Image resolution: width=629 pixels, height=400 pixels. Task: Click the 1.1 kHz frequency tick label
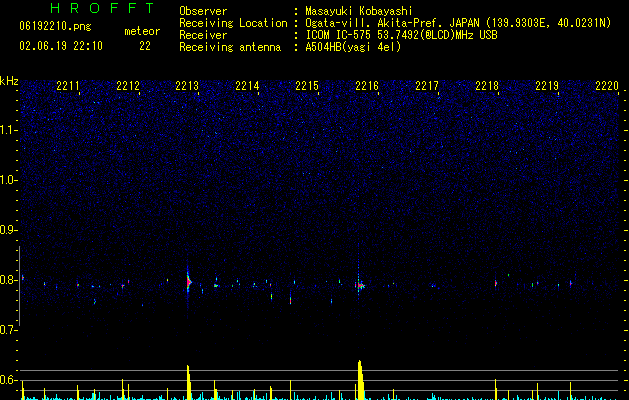click(9, 130)
